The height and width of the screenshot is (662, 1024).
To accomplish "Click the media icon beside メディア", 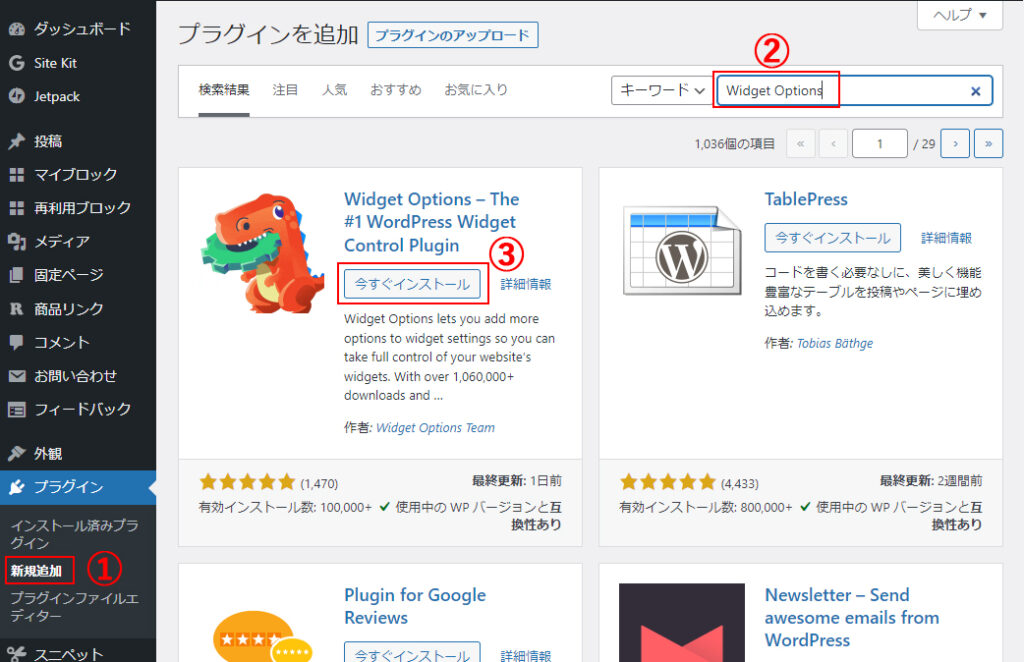I will pos(17,242).
